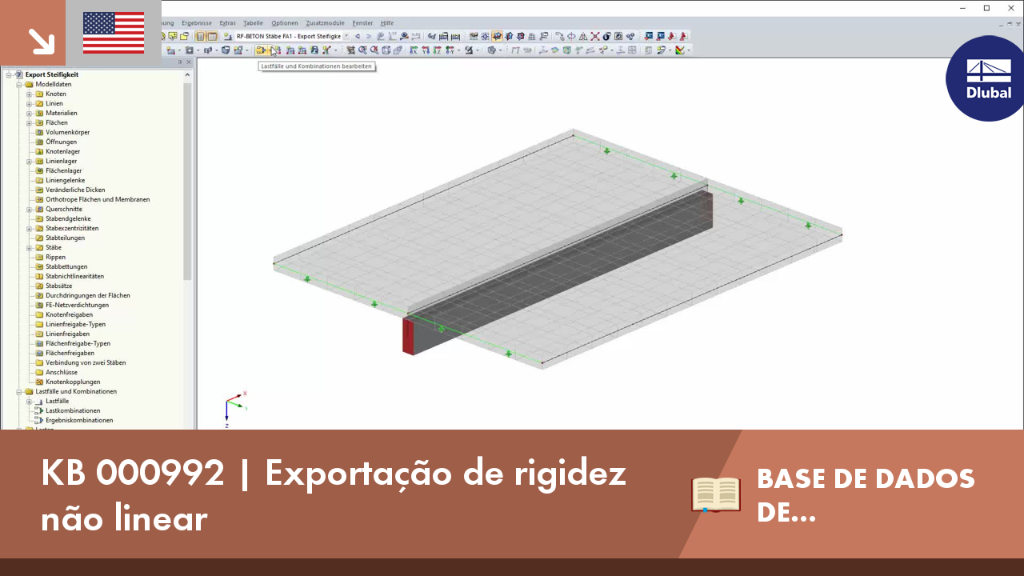1024x576 pixels.
Task: Click the Dlubal logo badge
Action: click(x=986, y=78)
